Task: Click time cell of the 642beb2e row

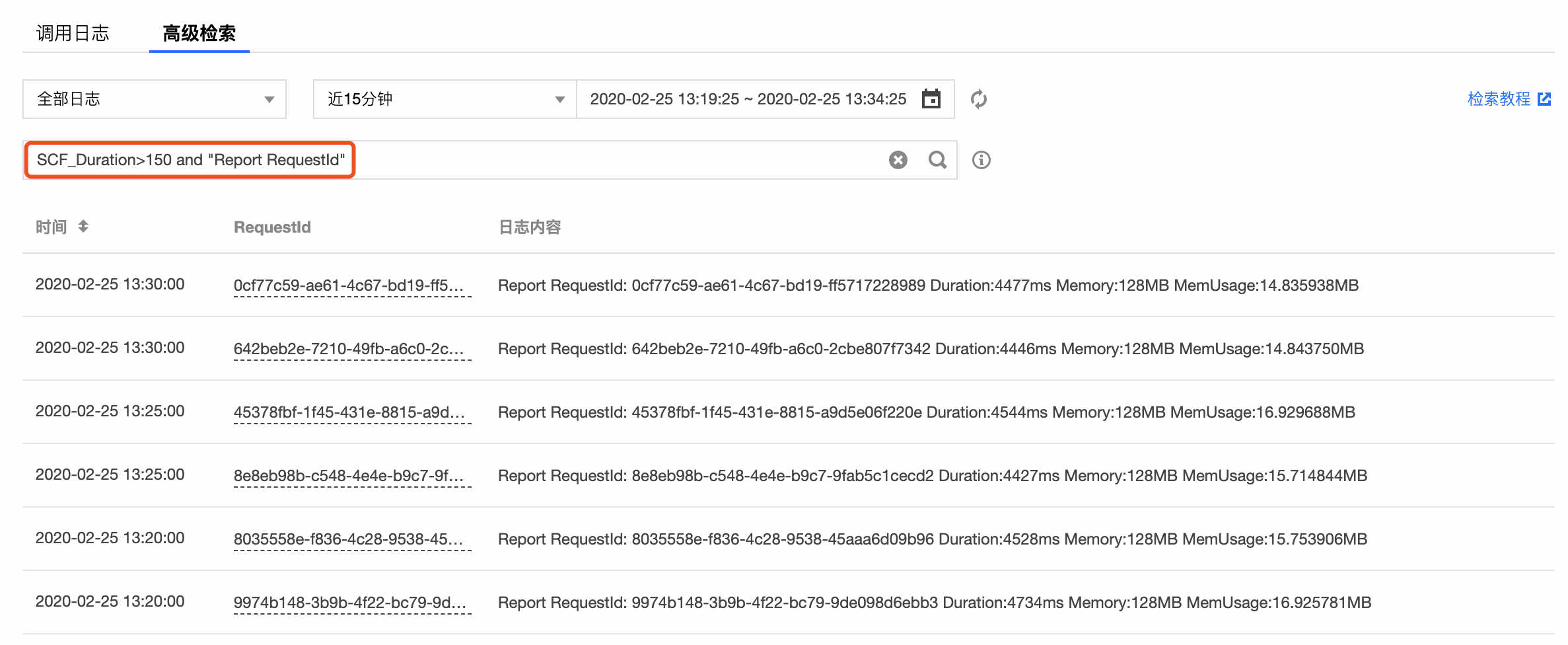Action: (110, 348)
